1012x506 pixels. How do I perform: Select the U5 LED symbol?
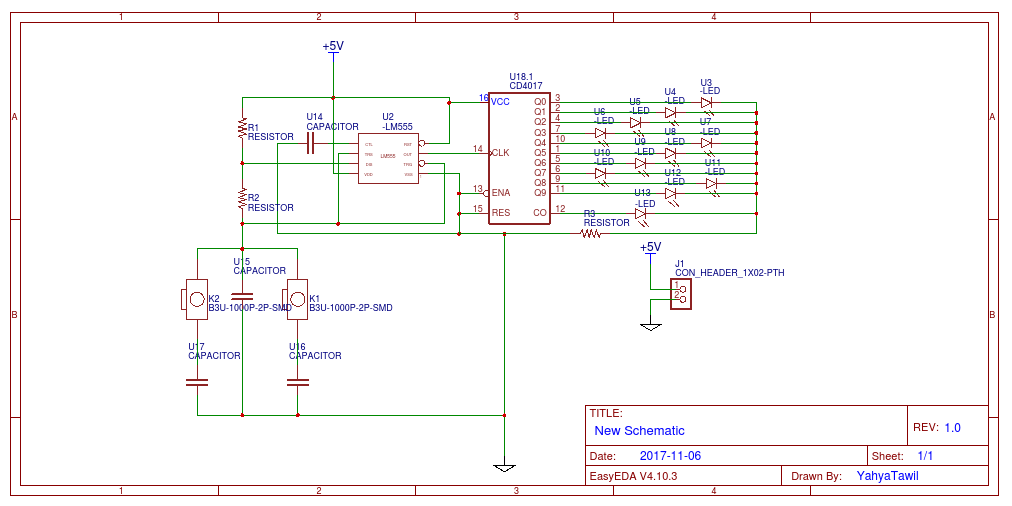[635, 123]
